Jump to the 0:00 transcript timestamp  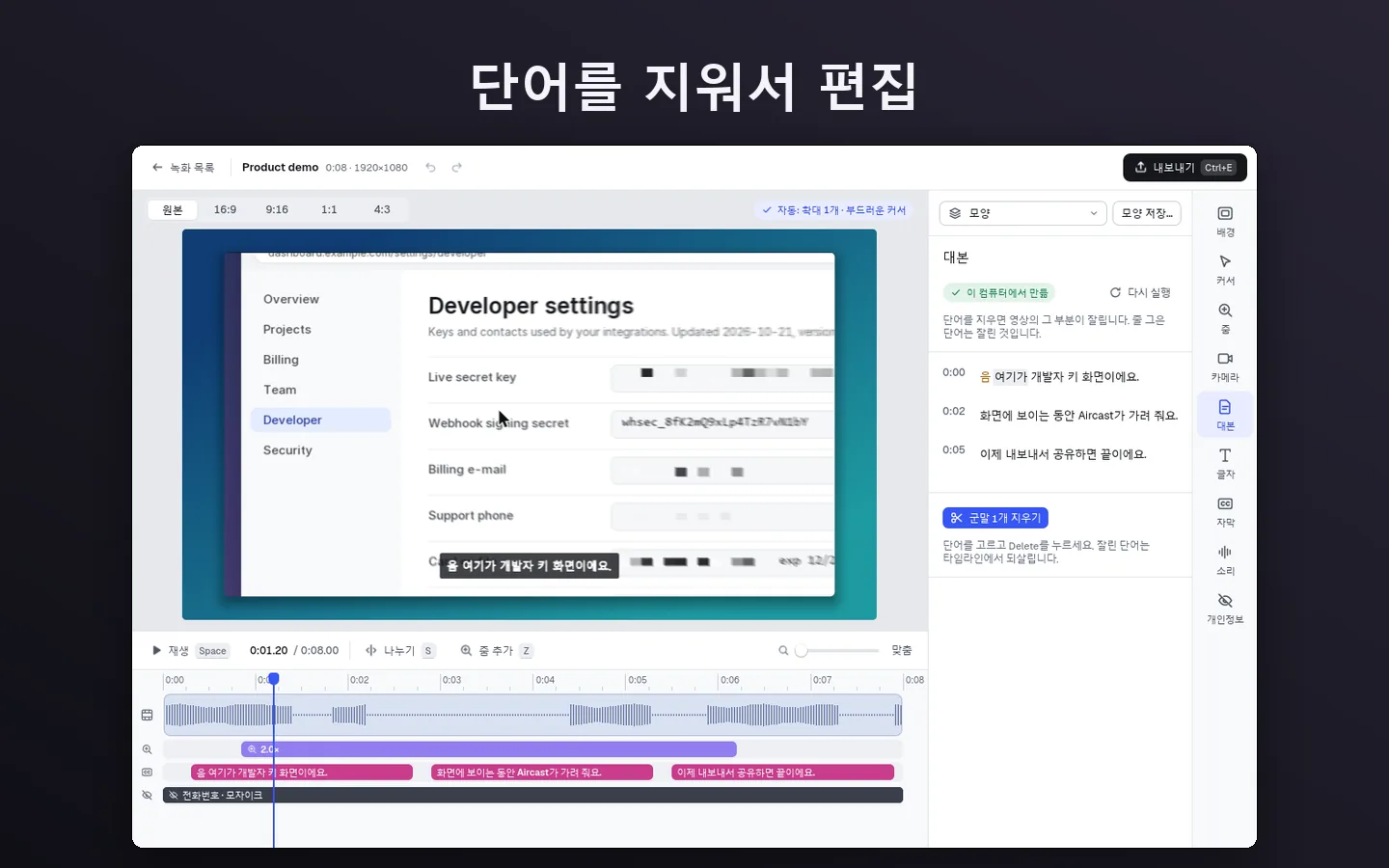click(954, 372)
